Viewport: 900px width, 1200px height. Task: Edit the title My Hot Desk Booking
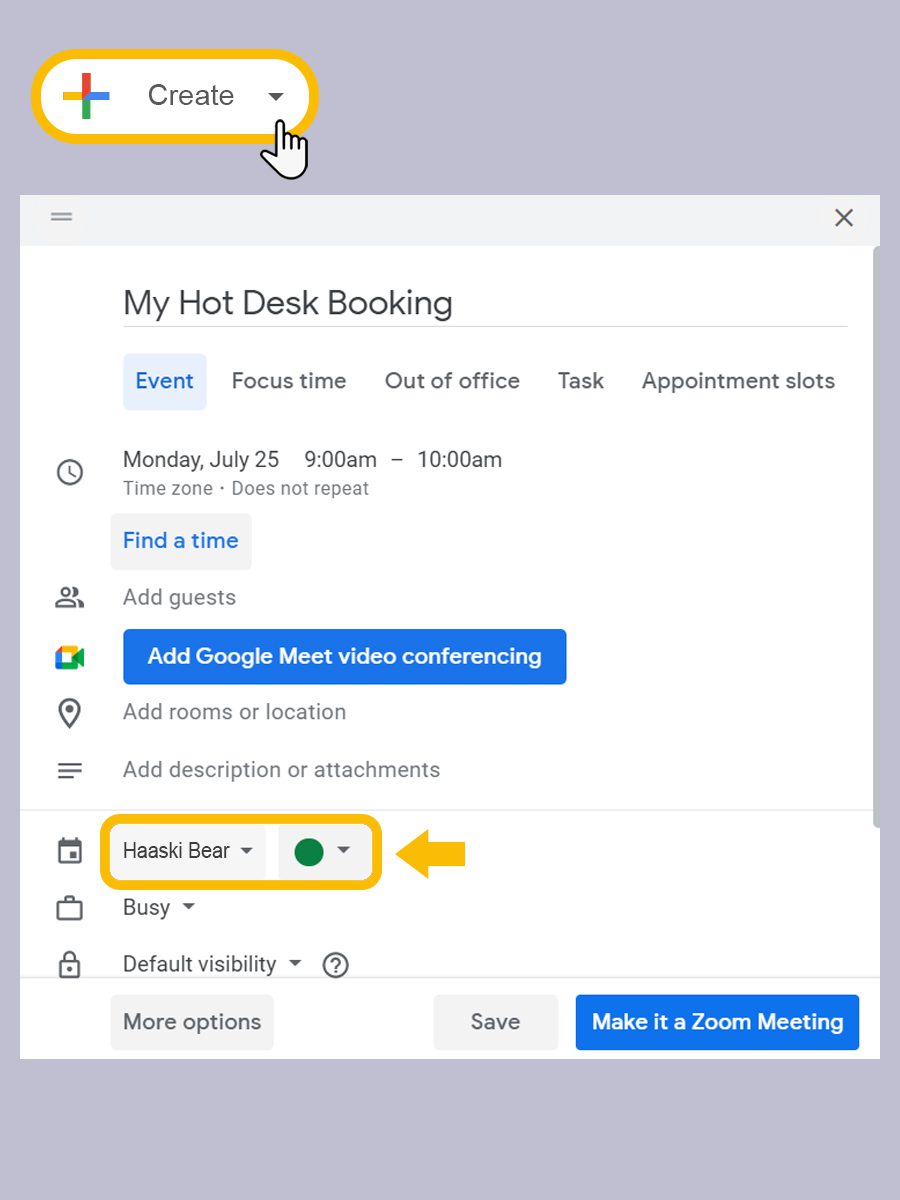tap(485, 303)
